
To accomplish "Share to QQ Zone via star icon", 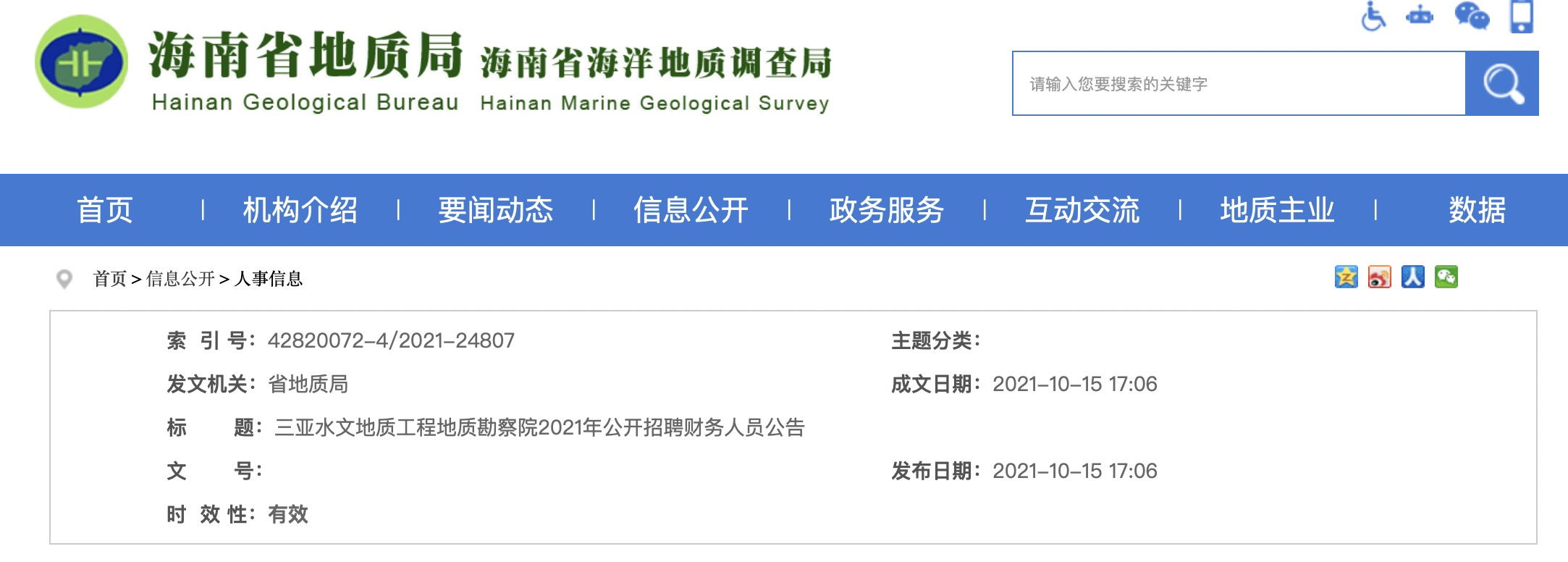I will [x=1346, y=277].
